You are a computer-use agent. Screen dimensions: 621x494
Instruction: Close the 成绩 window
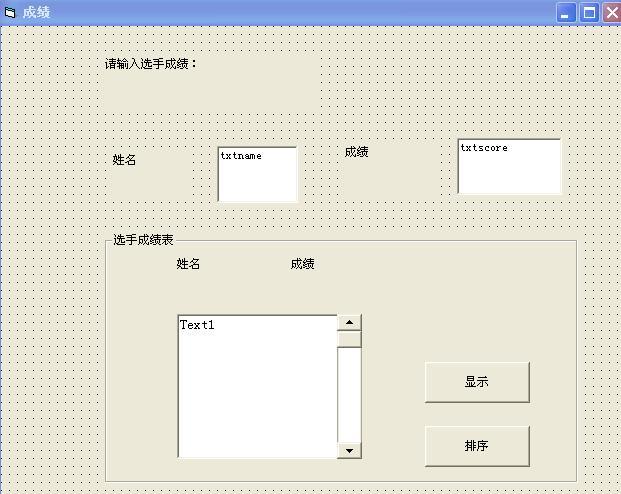tap(612, 13)
